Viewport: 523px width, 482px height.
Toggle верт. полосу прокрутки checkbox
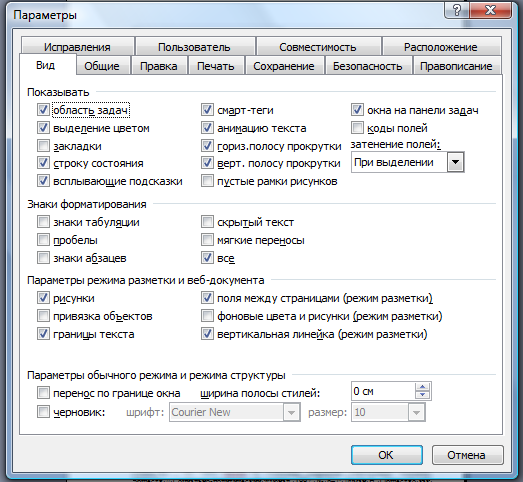click(207, 163)
